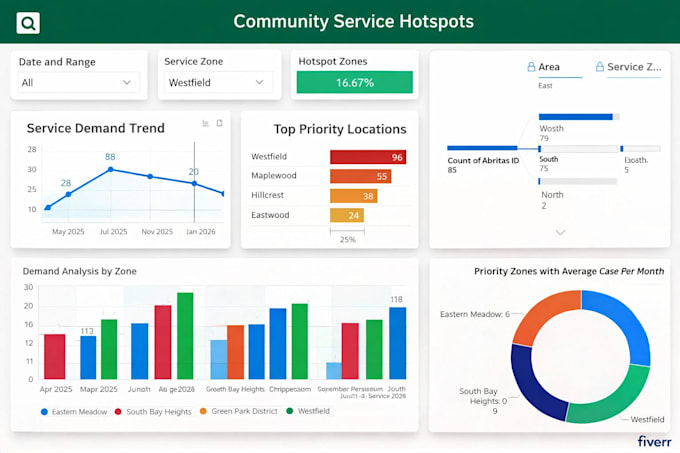Switch to the Area tab

pos(549,67)
